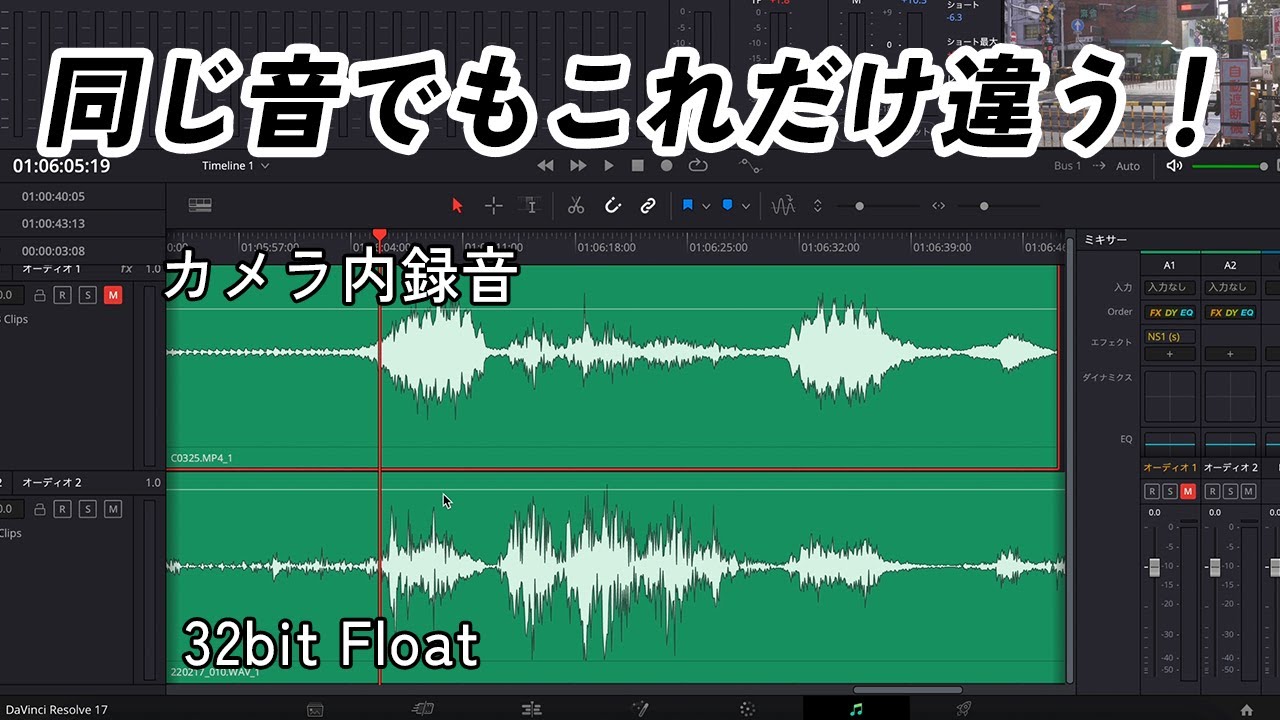Select the edit selection I-beam tool
The width and height of the screenshot is (1280, 720).
tap(531, 205)
